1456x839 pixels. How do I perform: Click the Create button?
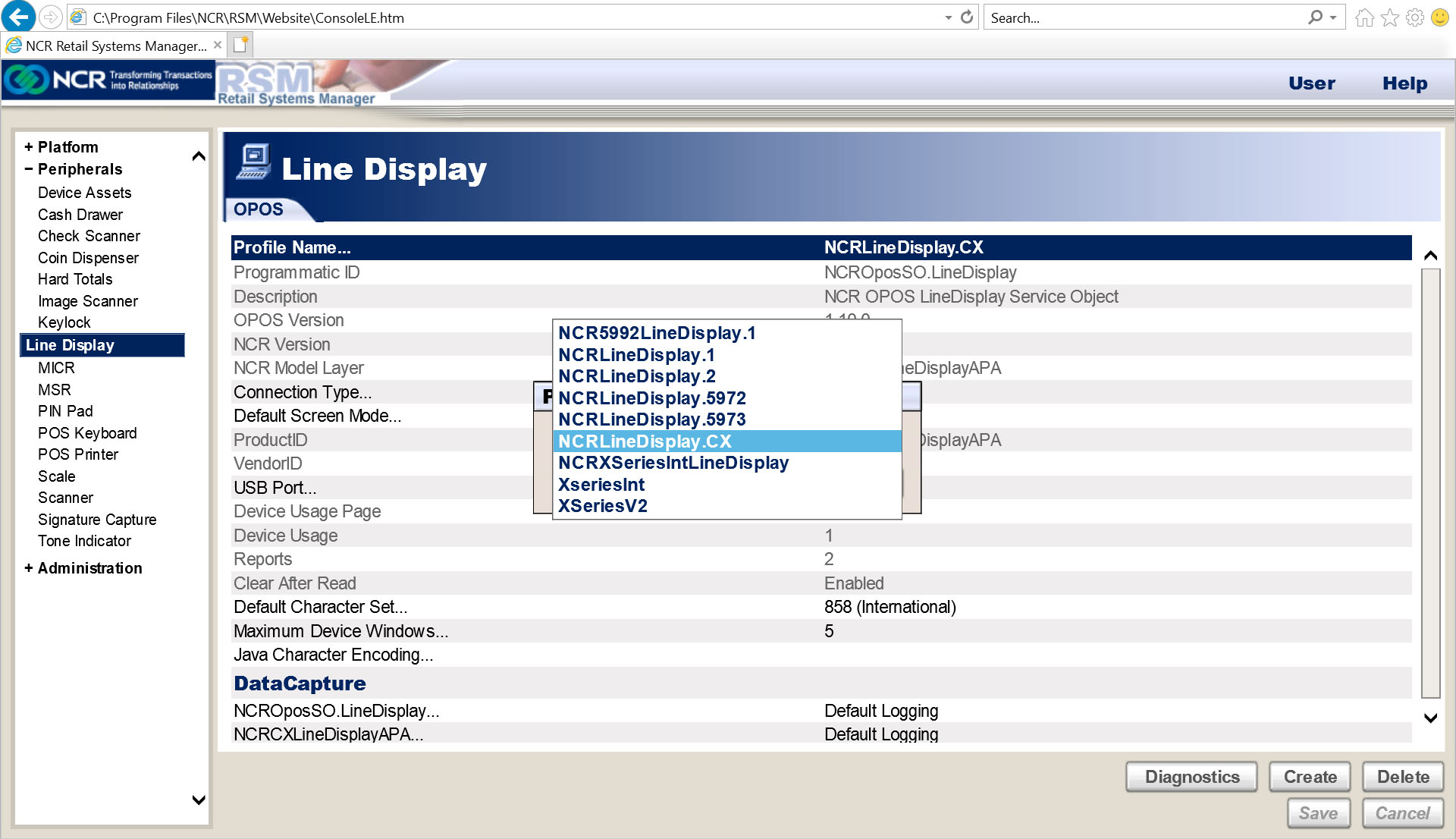1310,776
